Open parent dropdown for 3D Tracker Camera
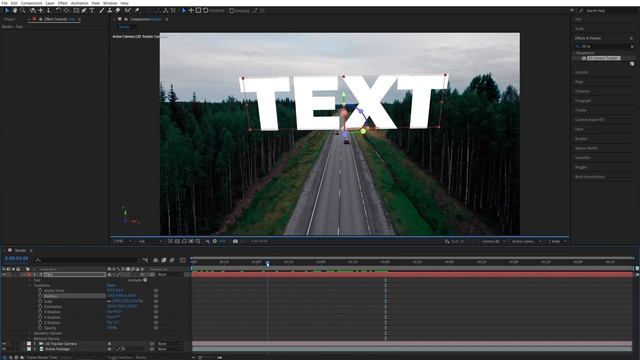The height and width of the screenshot is (360, 640). tap(170, 344)
